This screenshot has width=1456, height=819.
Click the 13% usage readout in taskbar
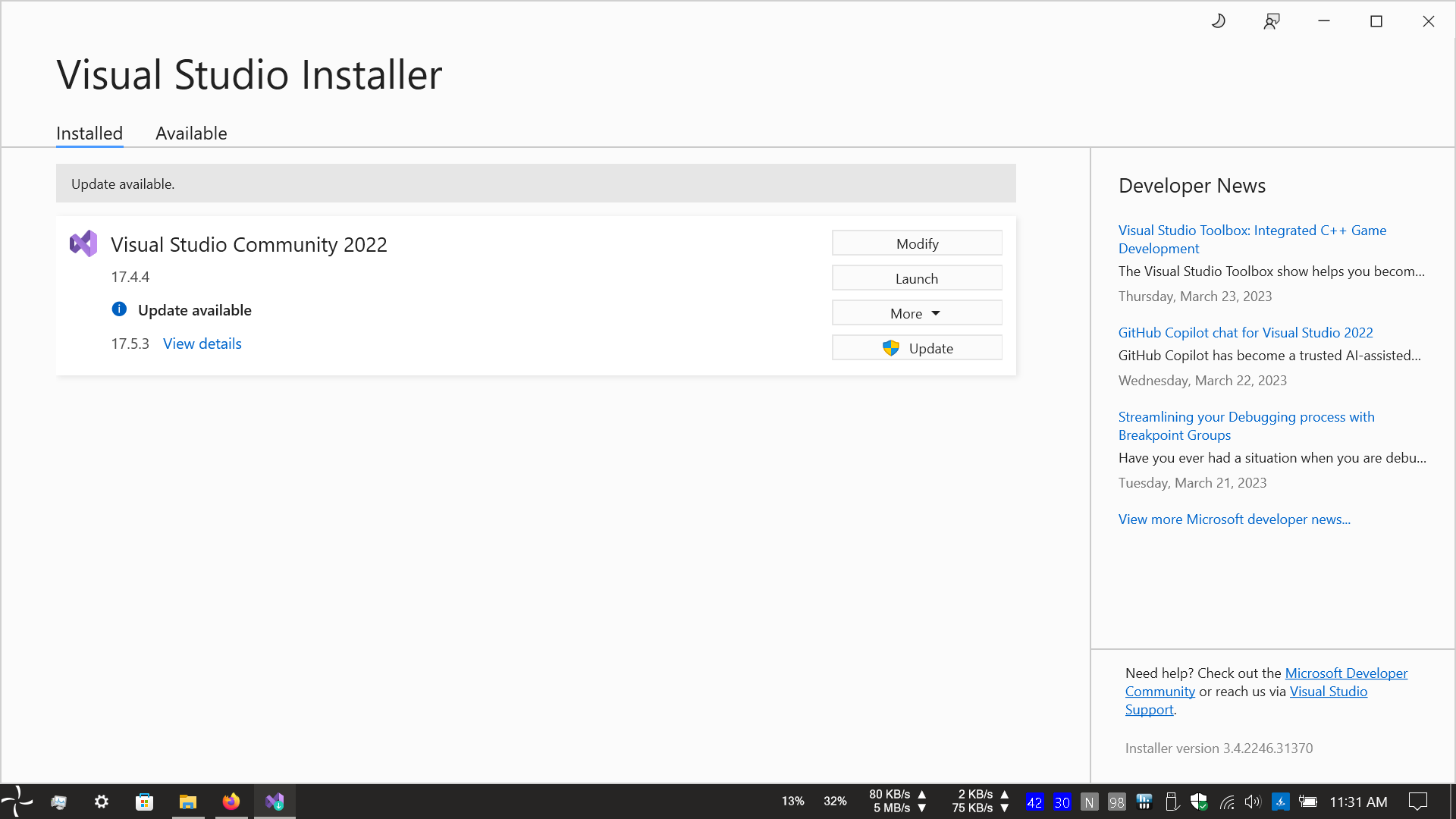(x=792, y=801)
